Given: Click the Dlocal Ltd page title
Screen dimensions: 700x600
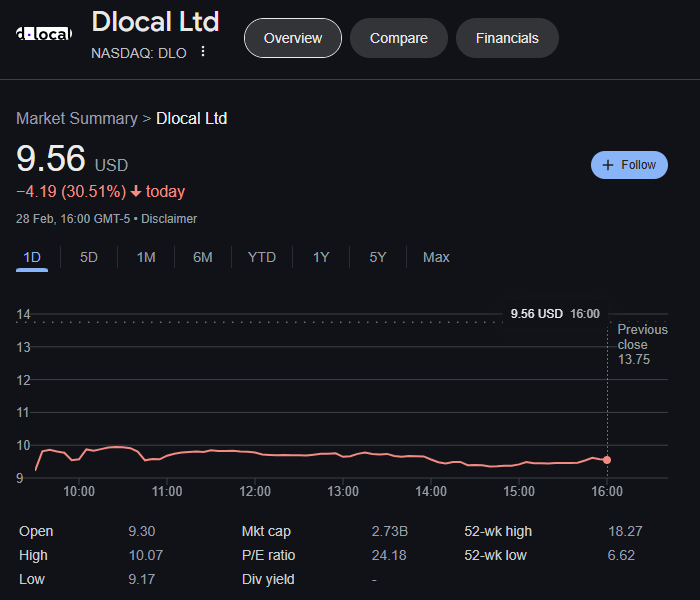Looking at the screenshot, I should tap(155, 22).
